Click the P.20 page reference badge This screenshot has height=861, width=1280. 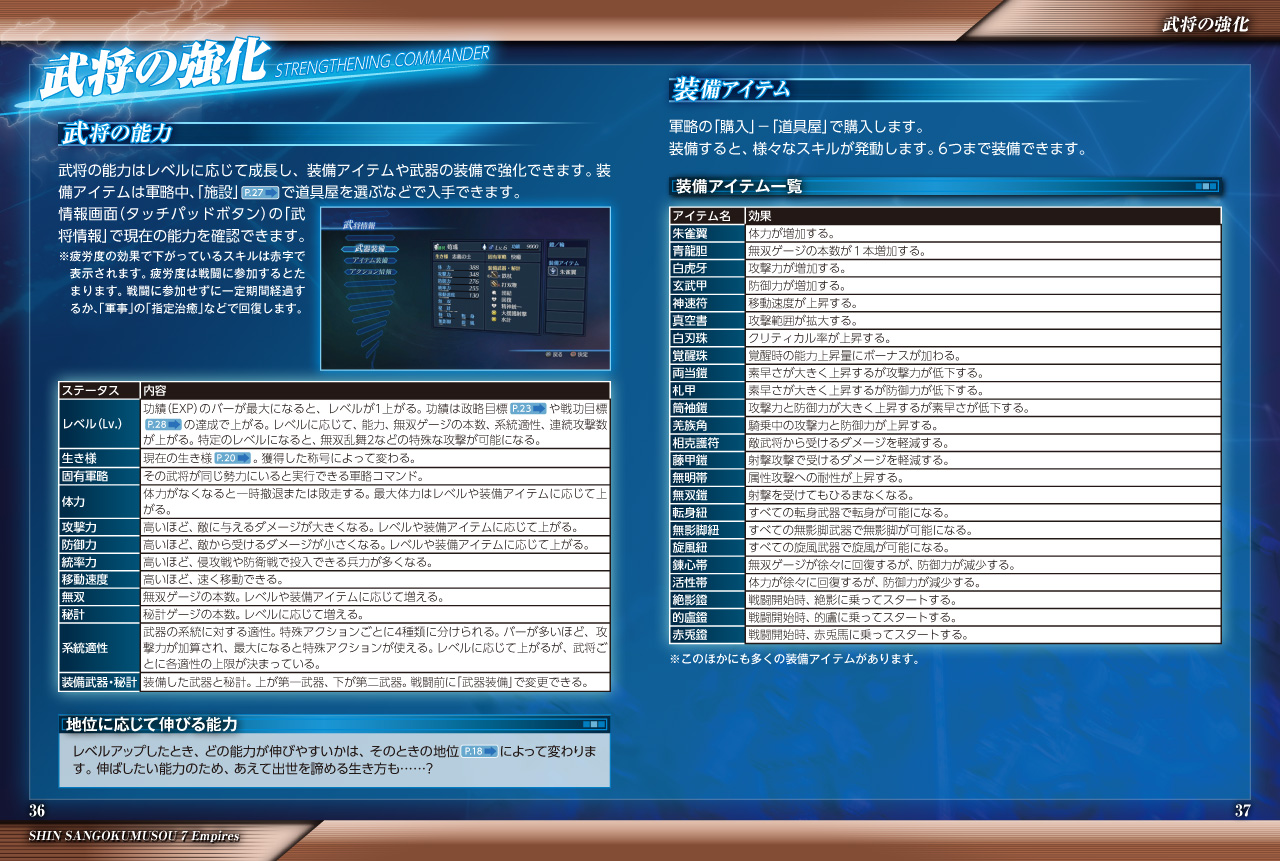(231, 458)
